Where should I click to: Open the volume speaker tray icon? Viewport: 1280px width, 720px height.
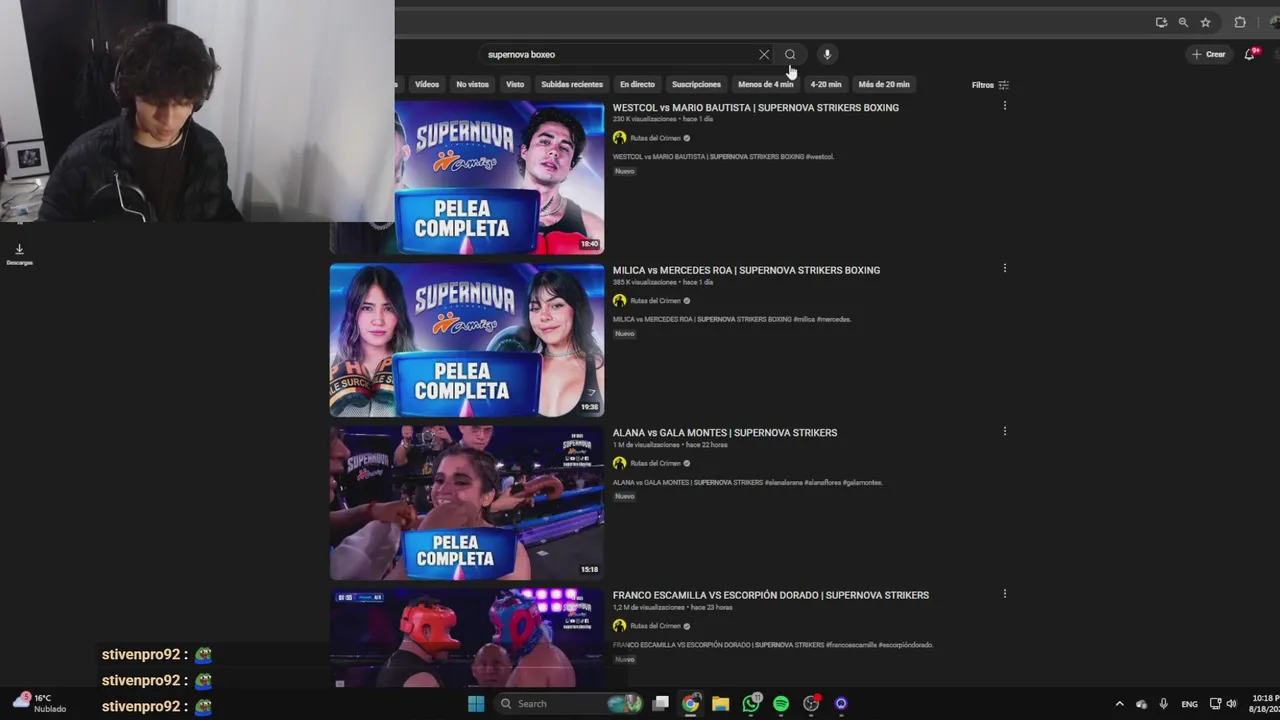click(x=1231, y=704)
